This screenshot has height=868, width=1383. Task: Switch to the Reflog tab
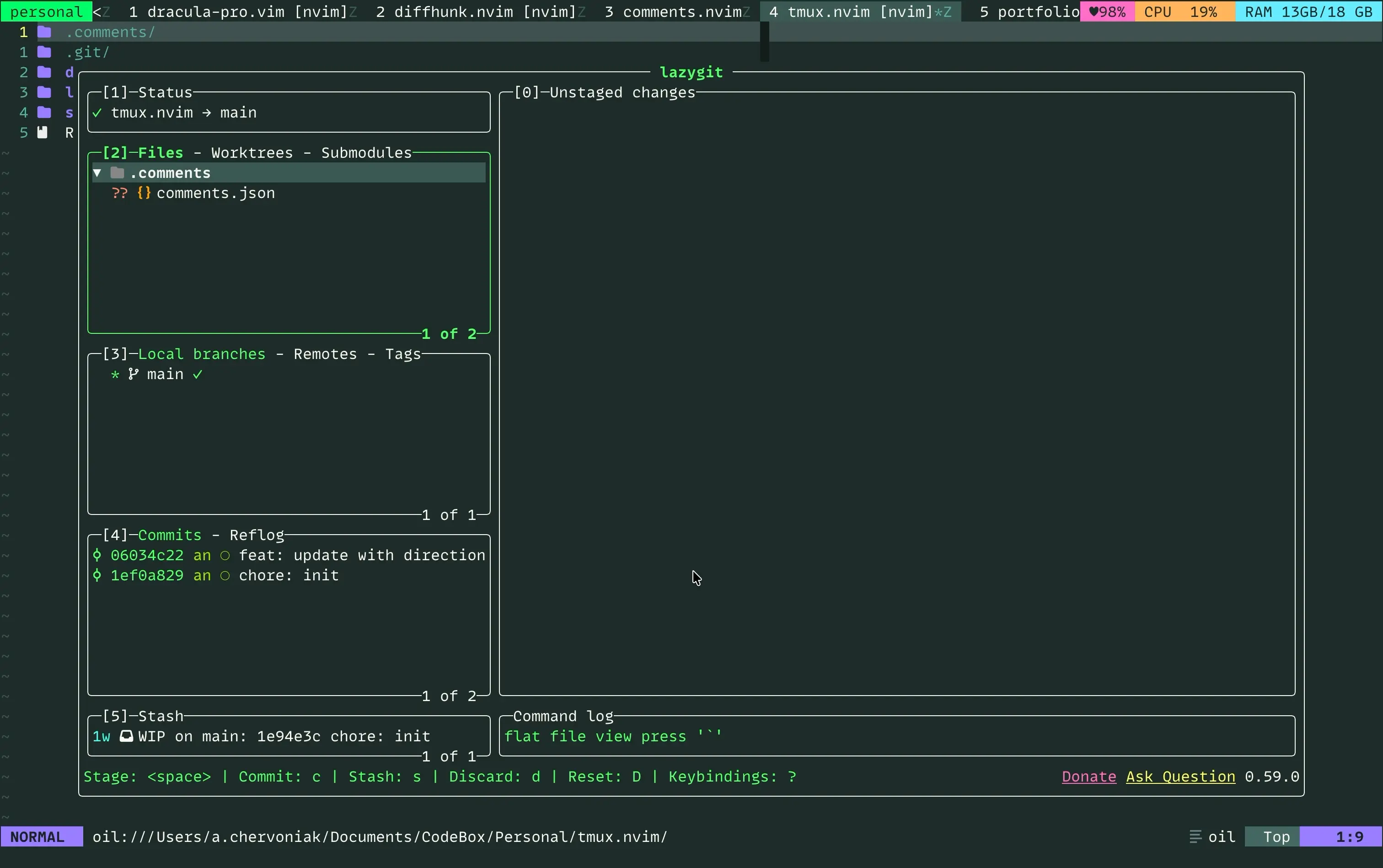(257, 535)
